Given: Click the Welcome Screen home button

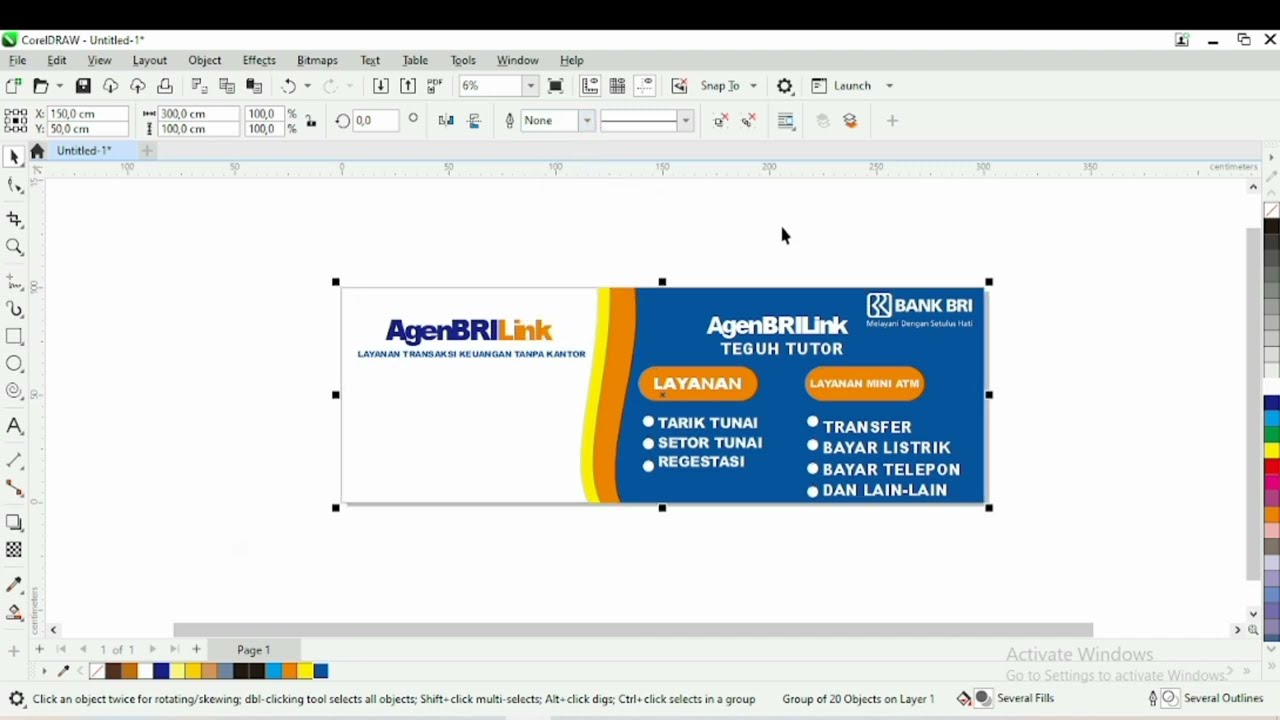Looking at the screenshot, I should (37, 151).
